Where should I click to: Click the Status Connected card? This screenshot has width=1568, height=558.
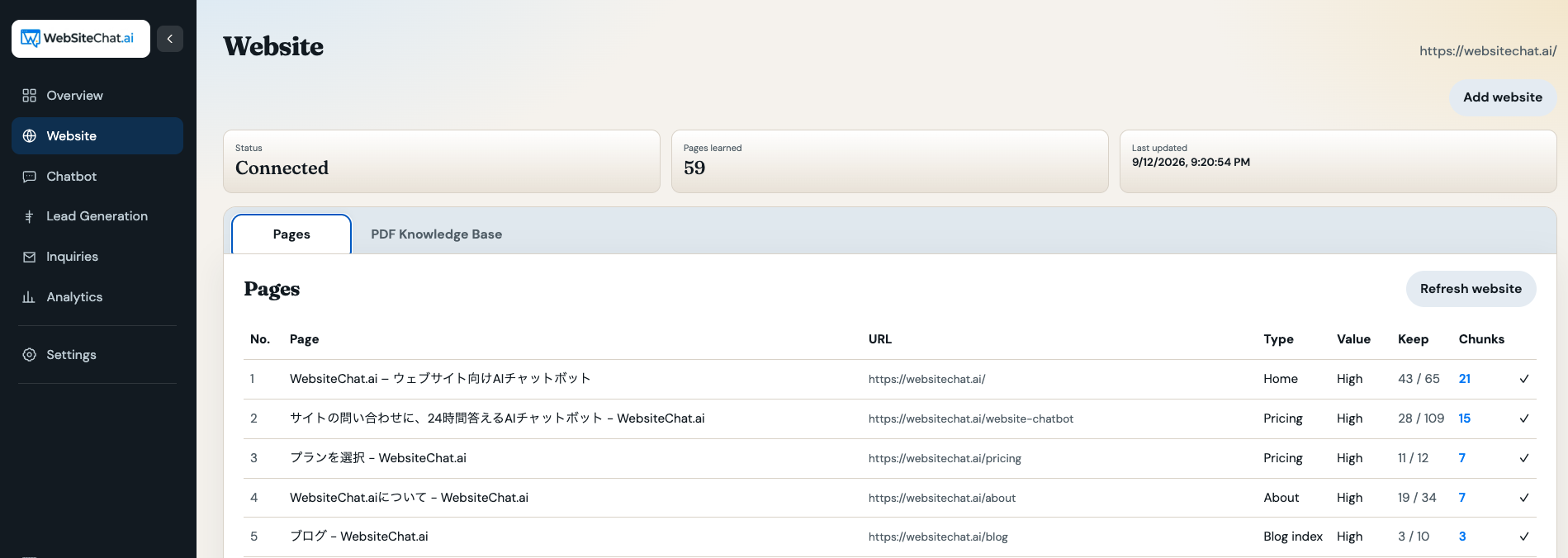click(442, 162)
